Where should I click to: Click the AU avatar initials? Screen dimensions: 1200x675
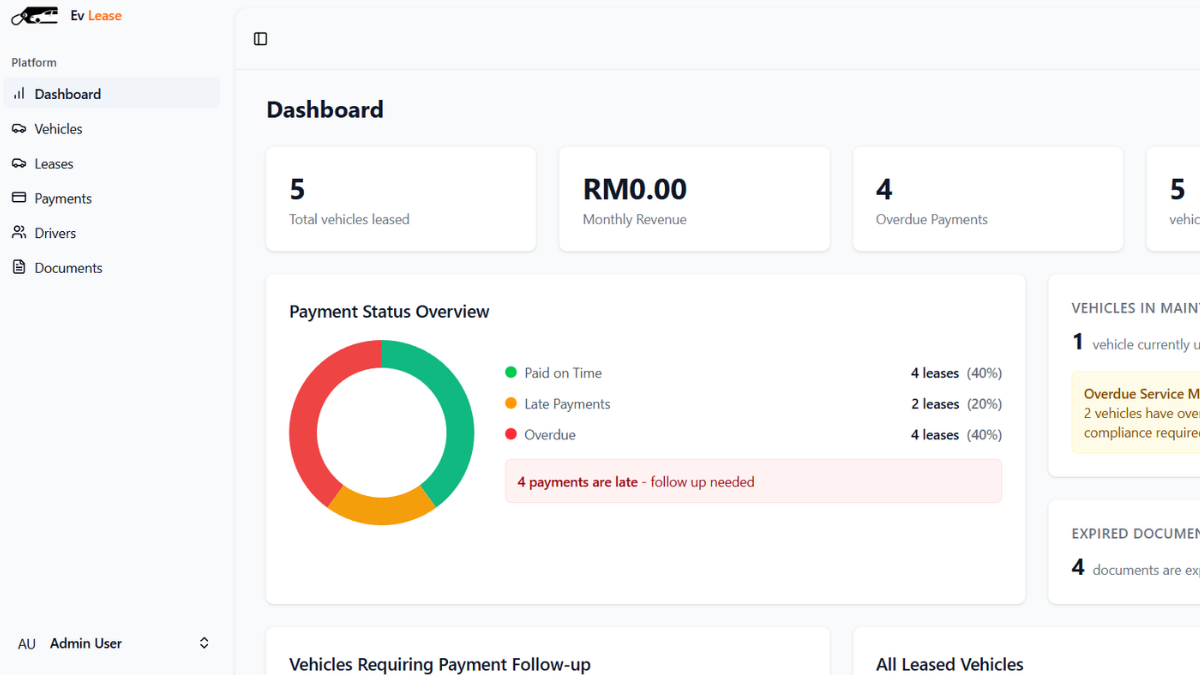pos(27,644)
